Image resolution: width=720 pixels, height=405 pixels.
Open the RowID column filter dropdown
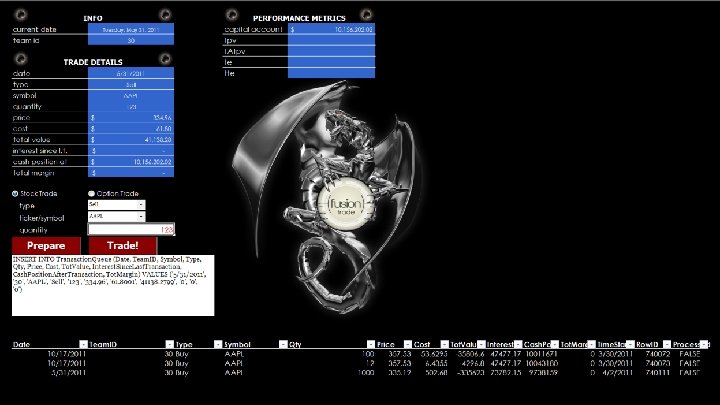pos(667,344)
